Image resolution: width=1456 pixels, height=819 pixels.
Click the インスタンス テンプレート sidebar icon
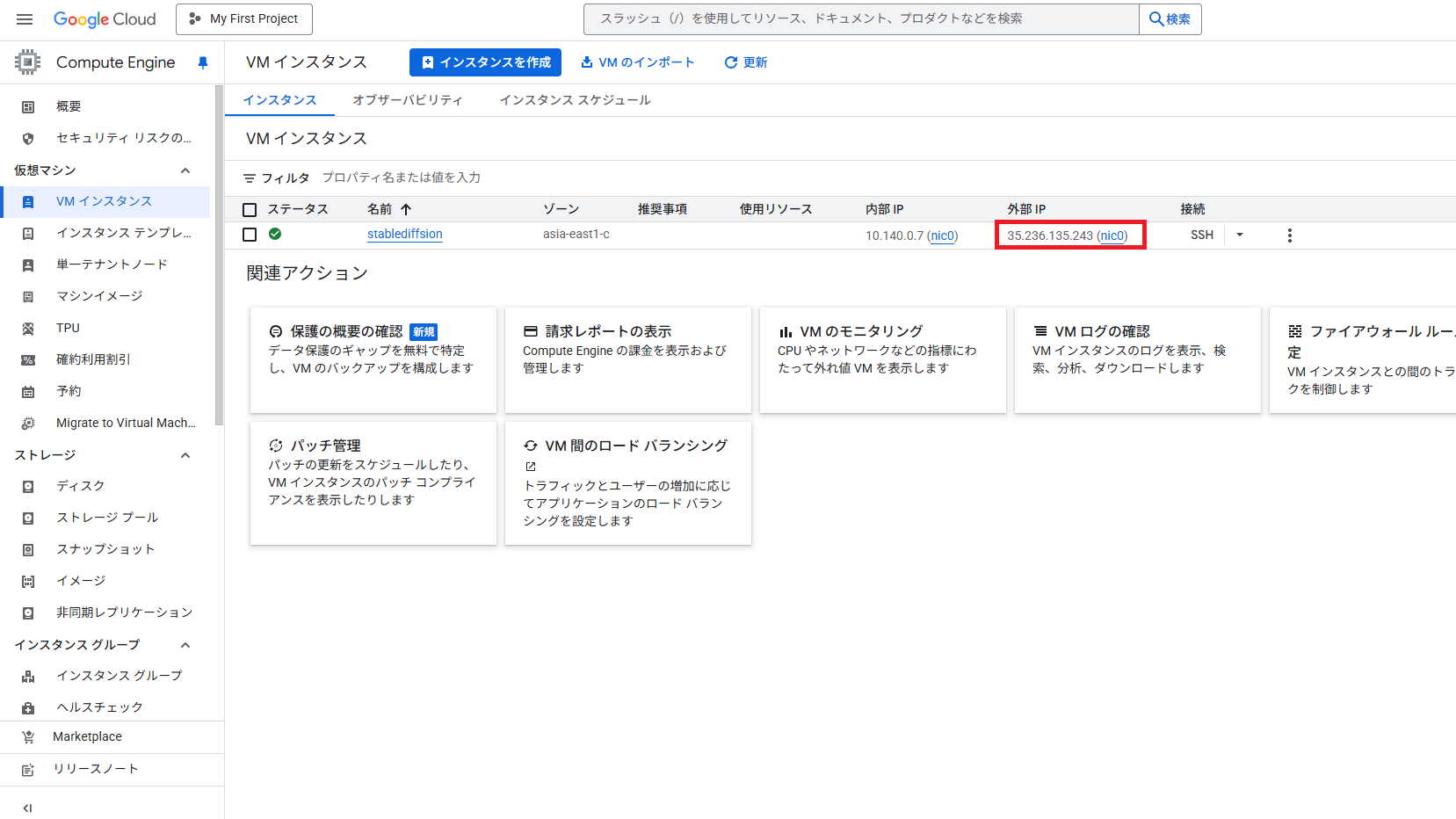point(28,233)
